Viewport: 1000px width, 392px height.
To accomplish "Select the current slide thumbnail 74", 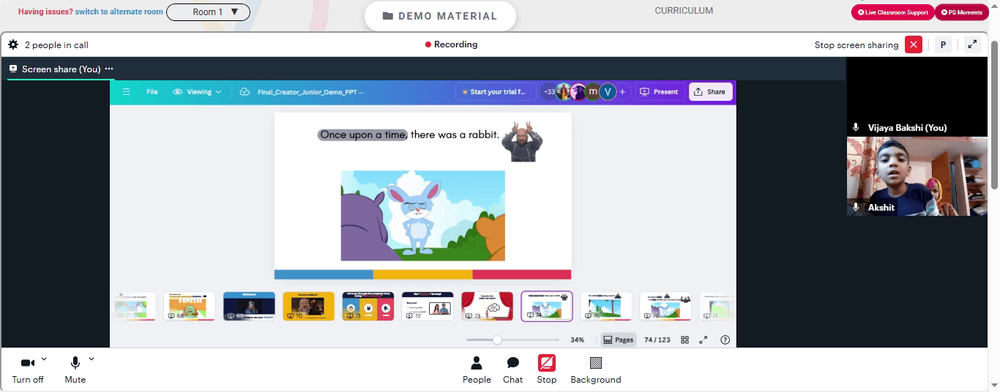I will [x=547, y=306].
